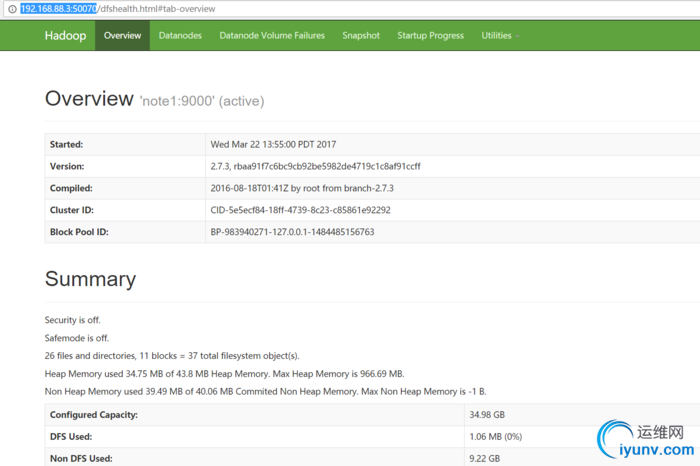
Task: Click the '26 files and directories' line
Action: coord(172,356)
